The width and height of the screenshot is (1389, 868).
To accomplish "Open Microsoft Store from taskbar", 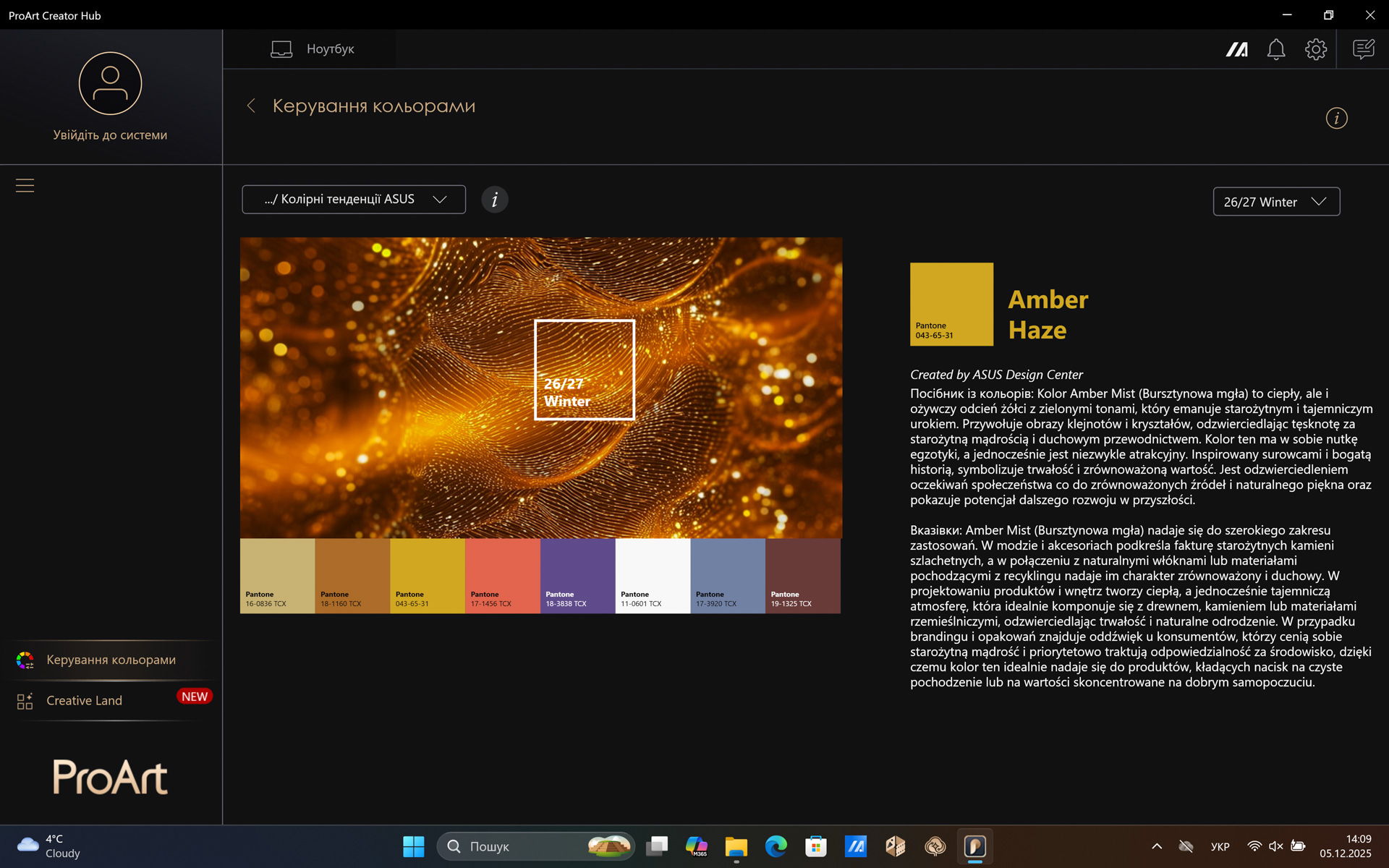I will click(x=816, y=846).
